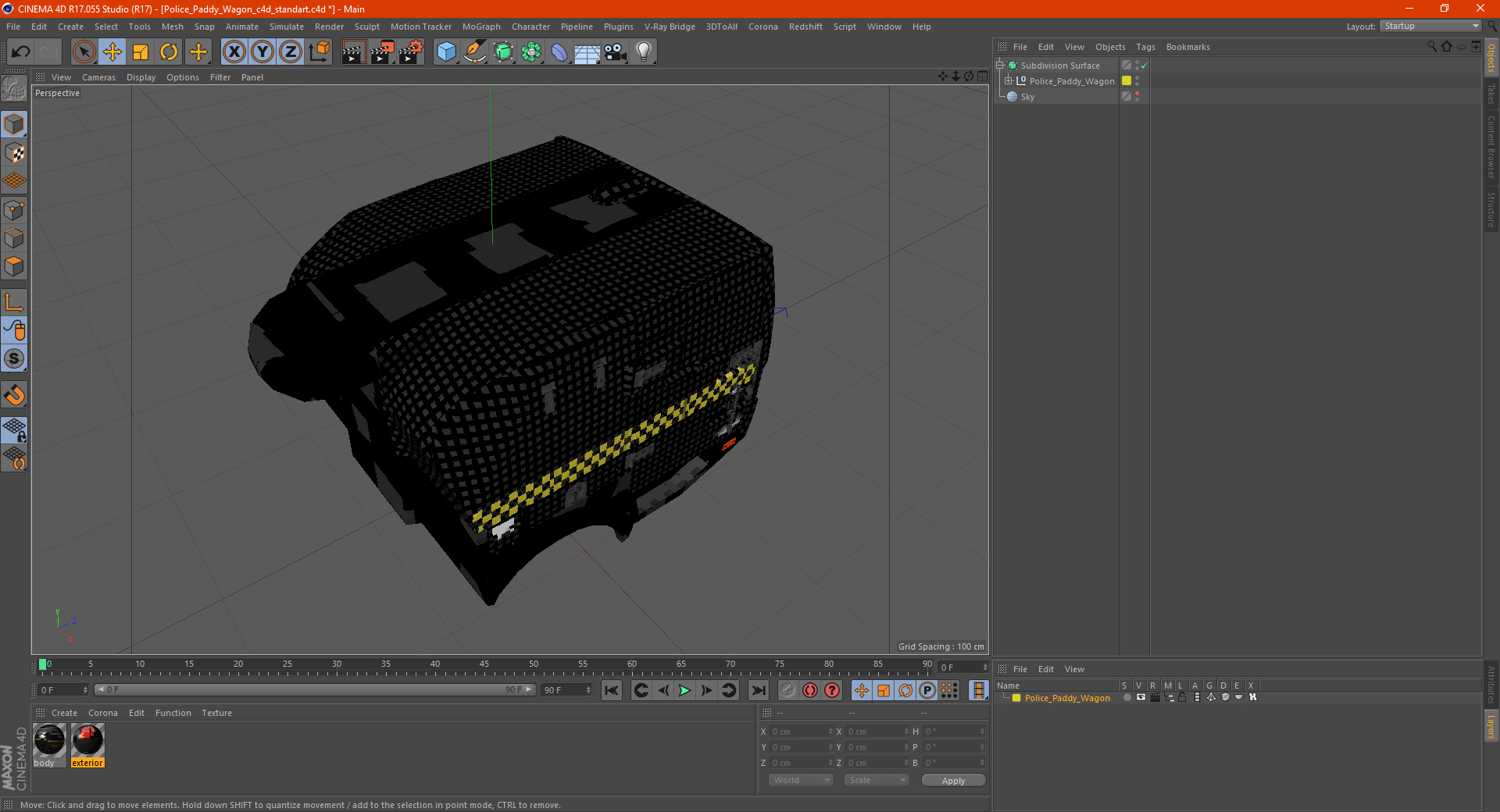This screenshot has height=812, width=1500.
Task: Select Edges mode
Action: coord(14,238)
